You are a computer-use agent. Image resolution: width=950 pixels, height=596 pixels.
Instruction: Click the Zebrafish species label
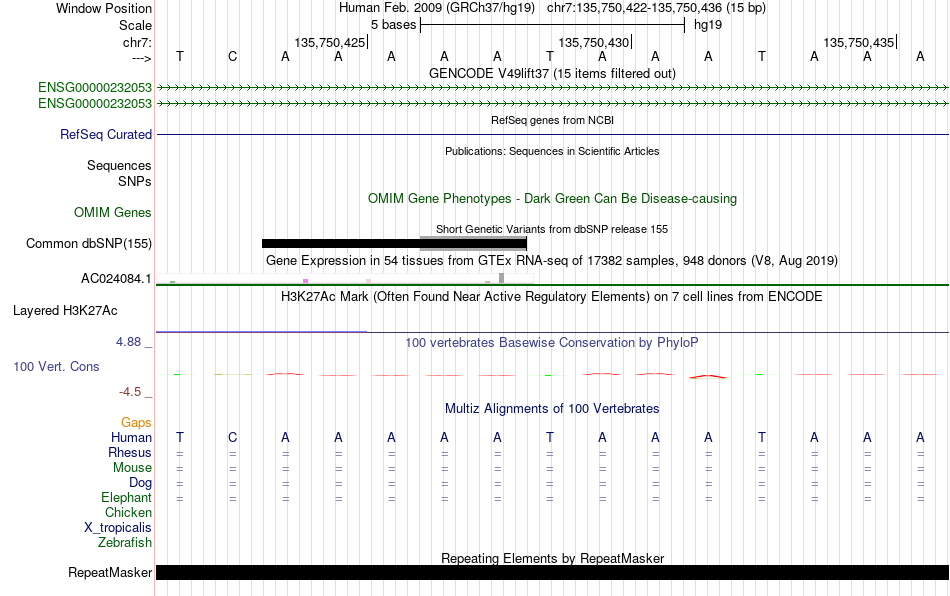click(125, 542)
